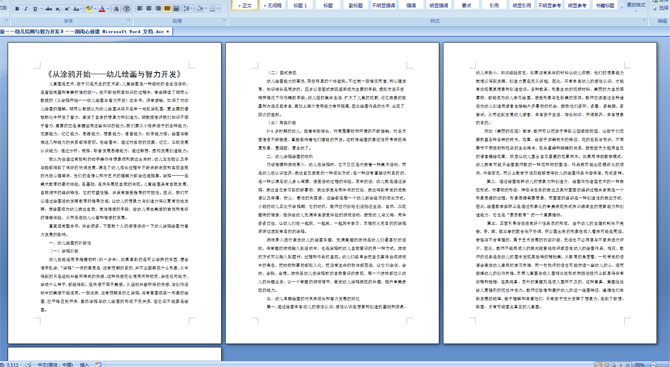Click the subscript icon
This screenshot has width=670, height=367.
pyautogui.click(x=58, y=9)
